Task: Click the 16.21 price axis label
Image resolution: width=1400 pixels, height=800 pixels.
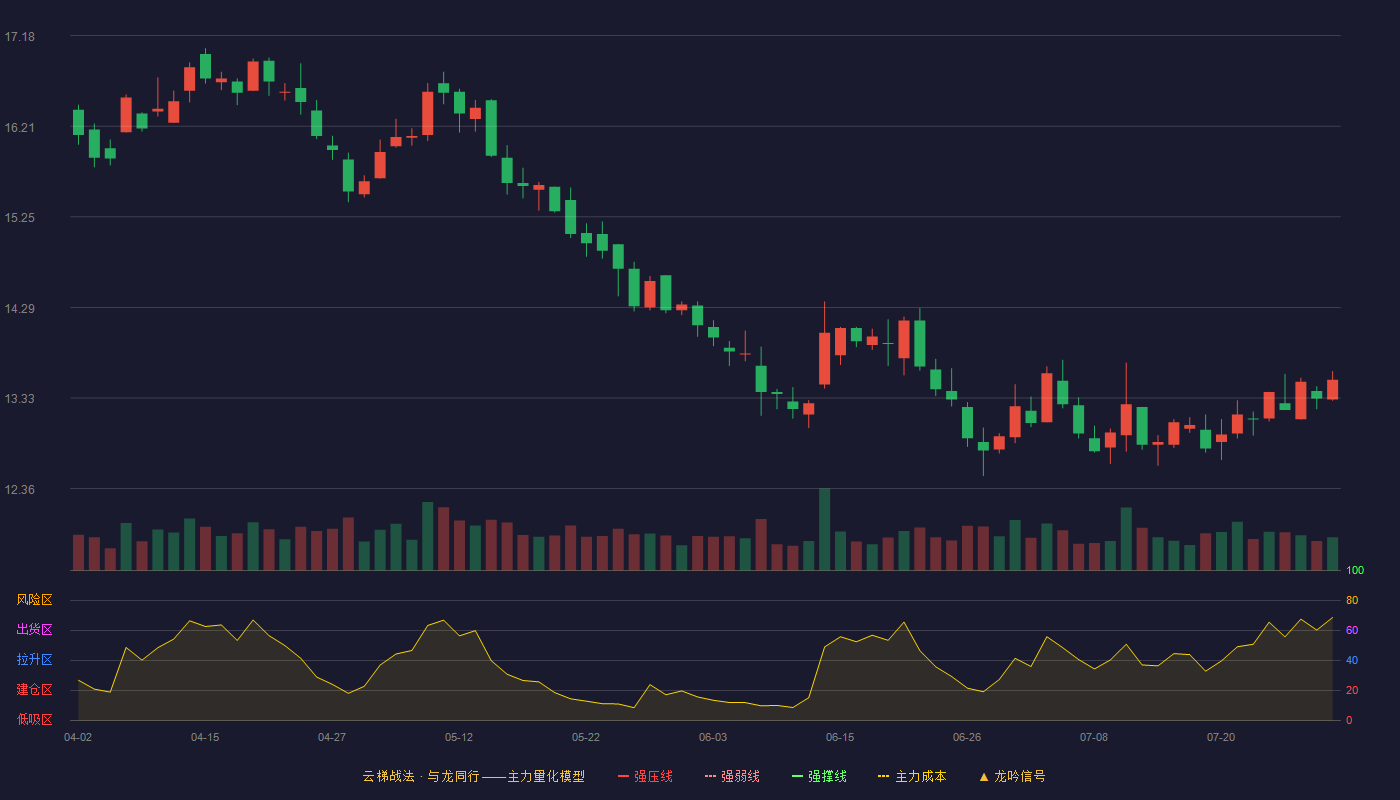Action: tap(20, 127)
